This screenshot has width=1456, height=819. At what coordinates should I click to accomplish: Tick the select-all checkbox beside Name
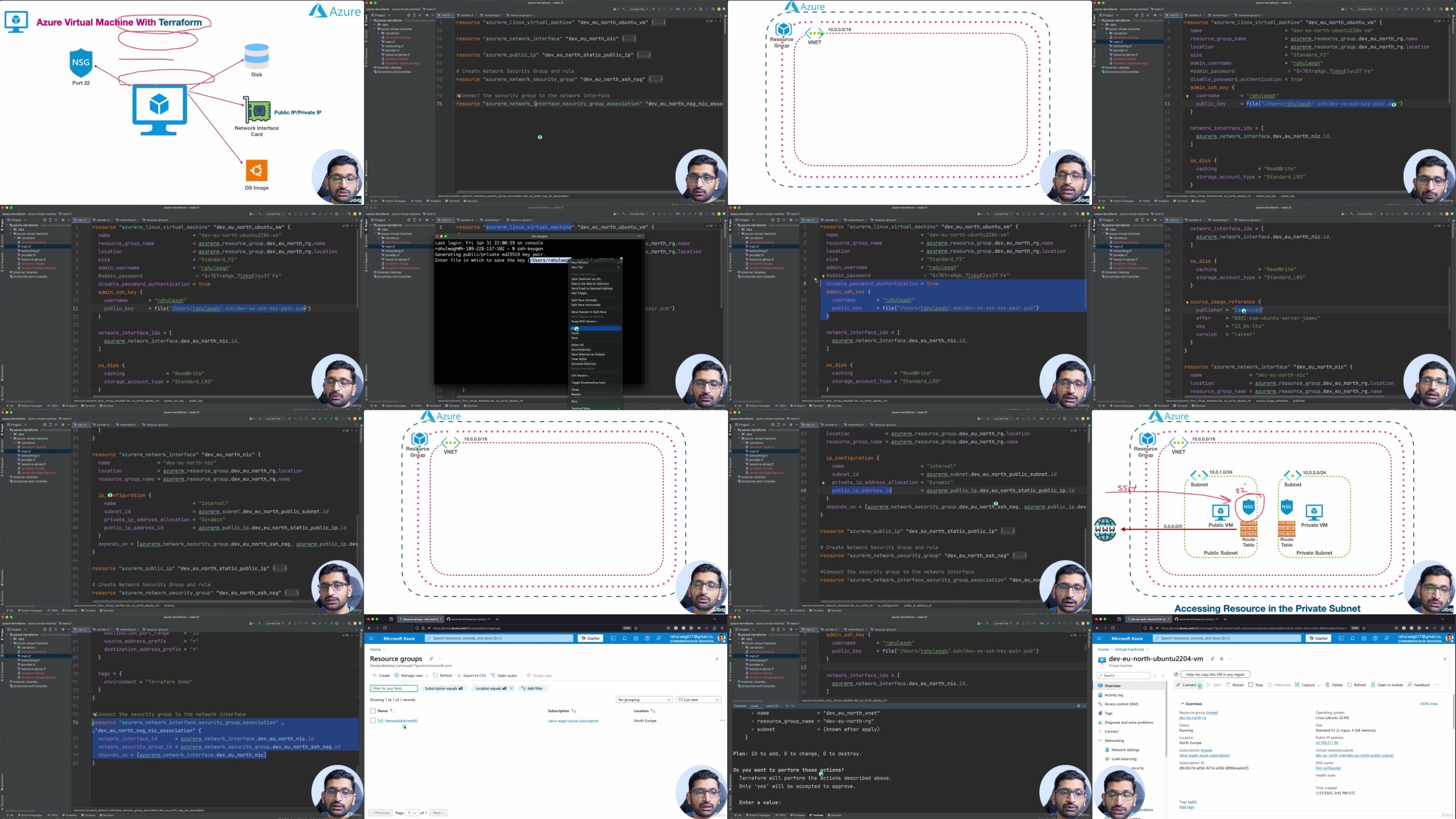373,711
